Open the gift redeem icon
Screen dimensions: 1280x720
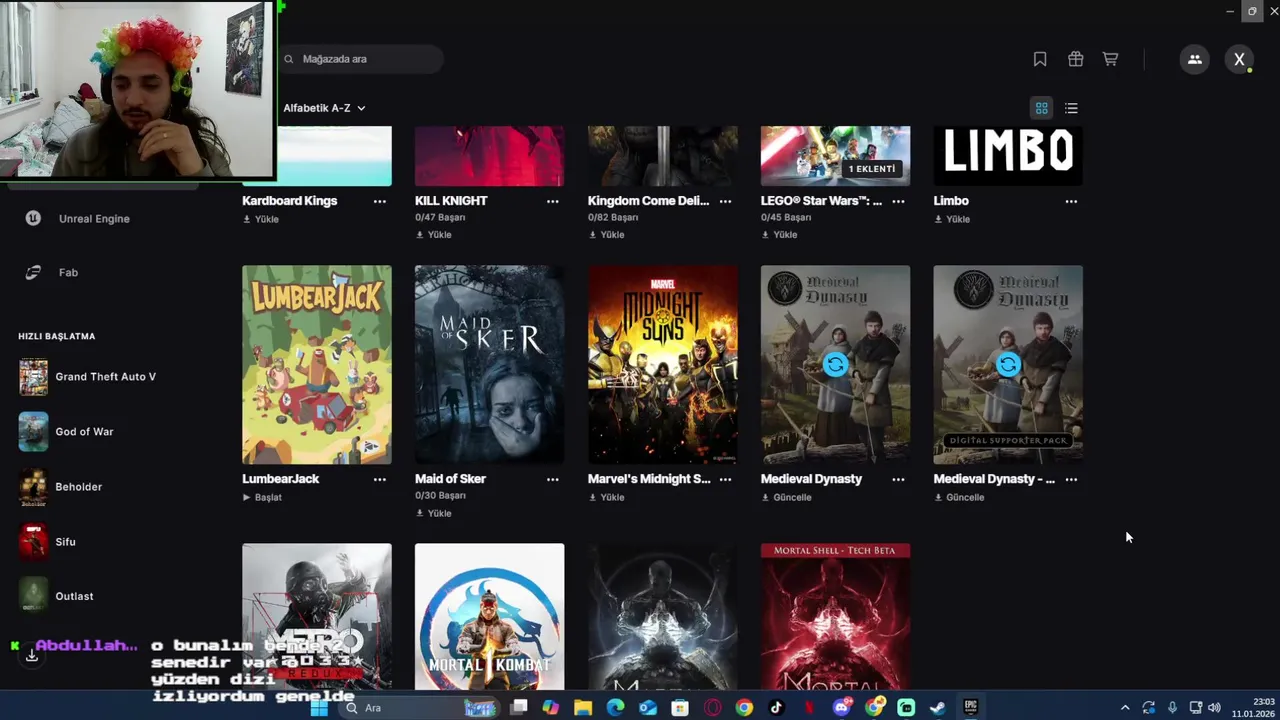(x=1075, y=59)
